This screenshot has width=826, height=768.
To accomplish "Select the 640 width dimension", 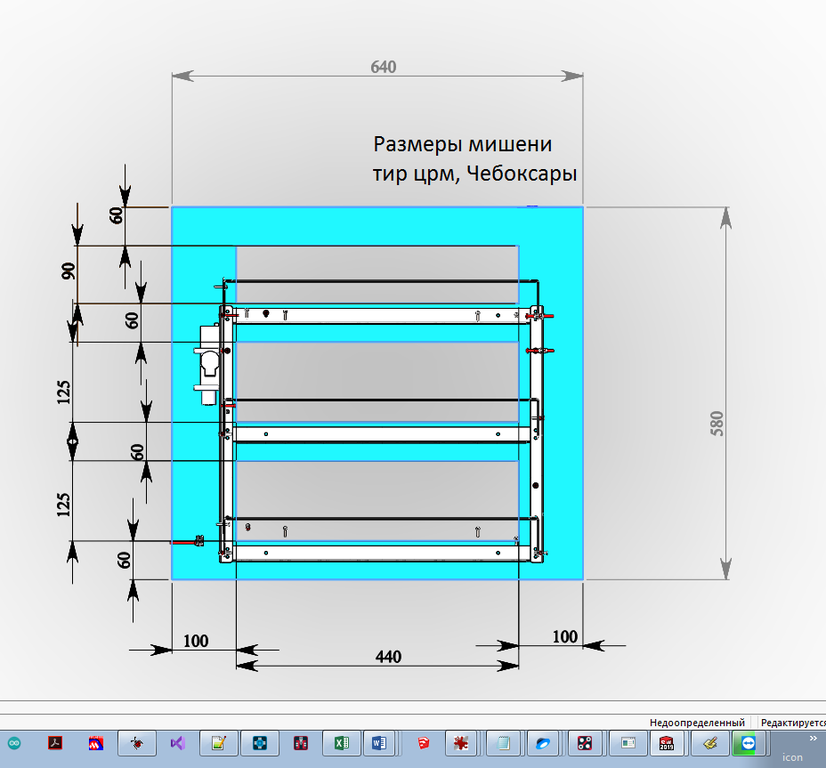I will [383, 67].
